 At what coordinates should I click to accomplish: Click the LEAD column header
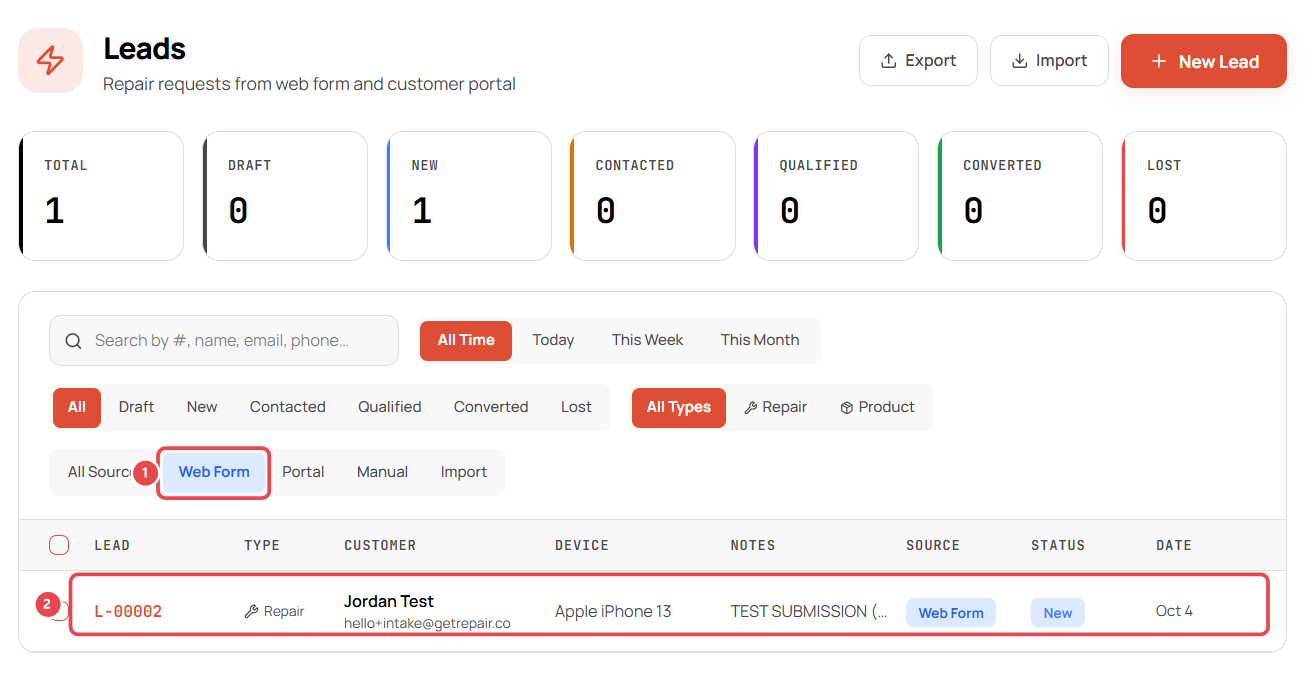point(112,545)
